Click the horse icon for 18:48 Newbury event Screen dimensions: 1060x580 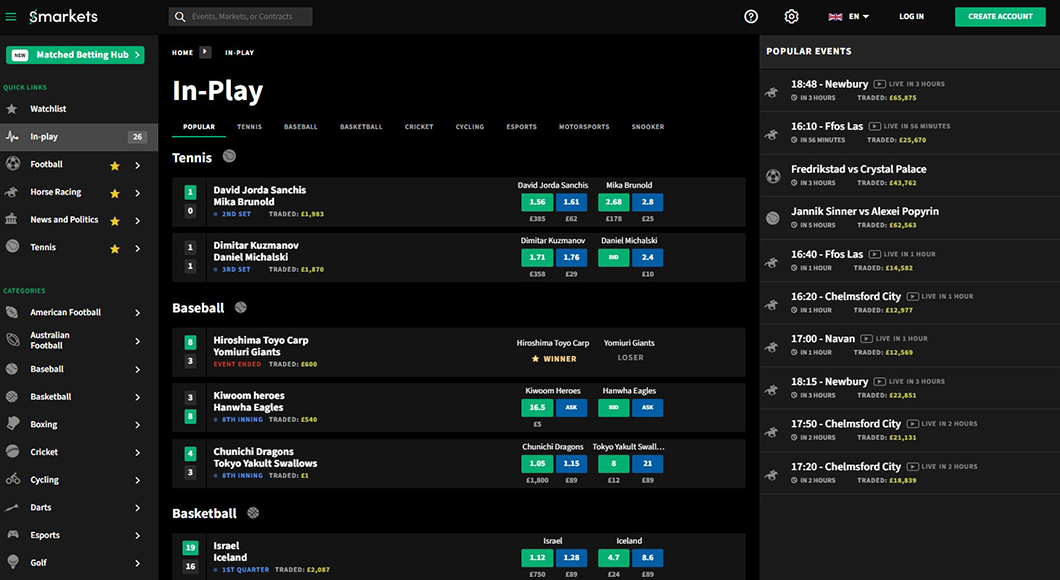pos(772,91)
